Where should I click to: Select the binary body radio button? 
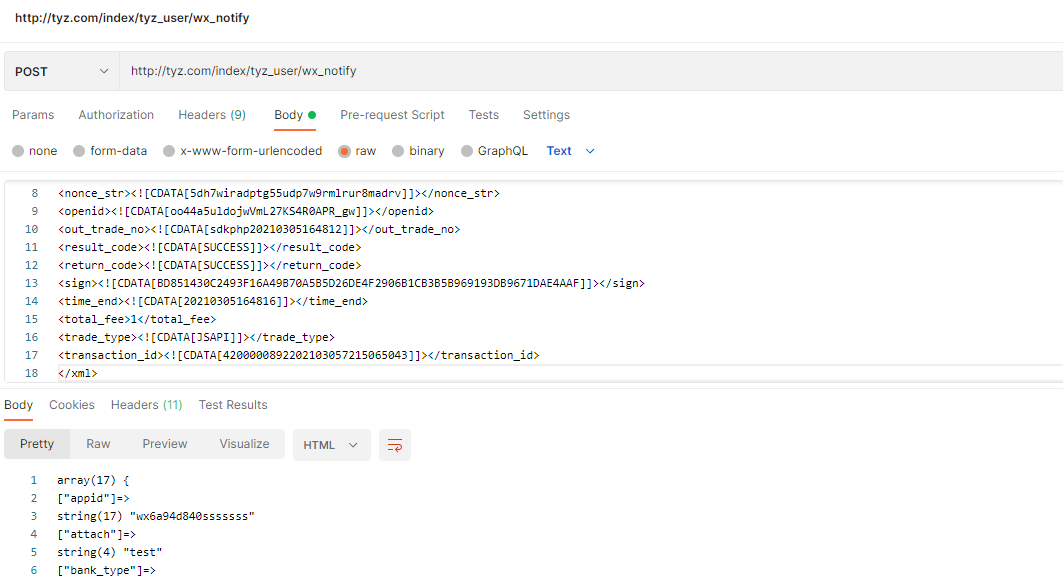[398, 151]
